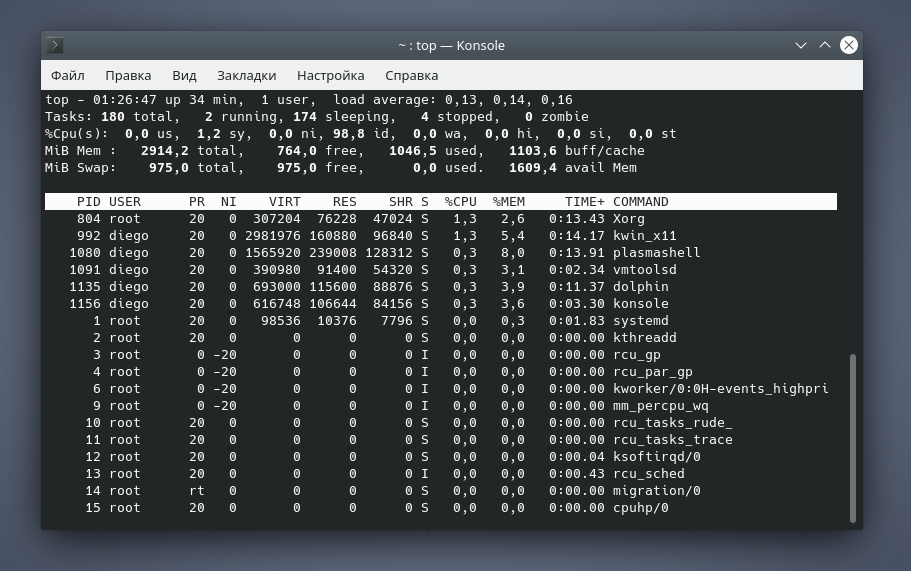Screen dimensions: 911x571
Task: Click the COMMAND column header
Action: click(x=640, y=202)
